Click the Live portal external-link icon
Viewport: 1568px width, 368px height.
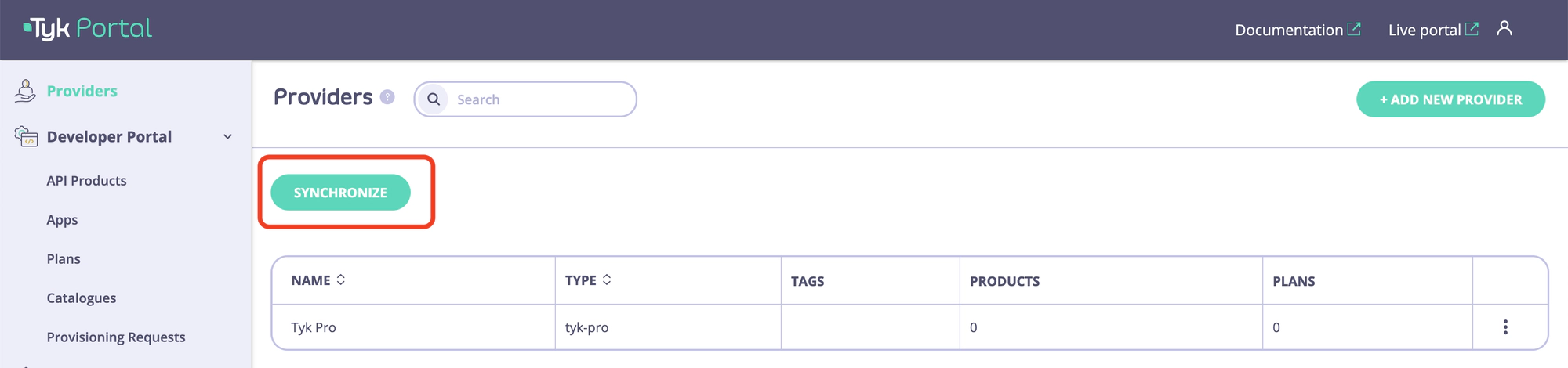pyautogui.click(x=1472, y=29)
